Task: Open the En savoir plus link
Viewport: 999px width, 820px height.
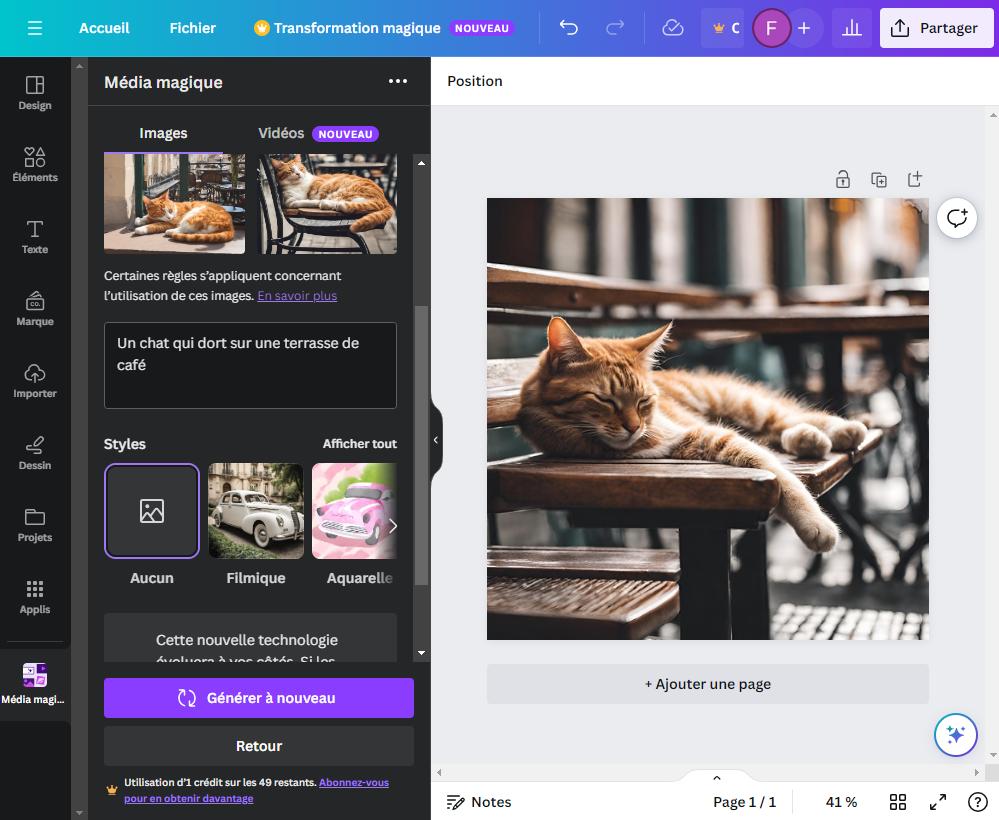Action: [296, 295]
